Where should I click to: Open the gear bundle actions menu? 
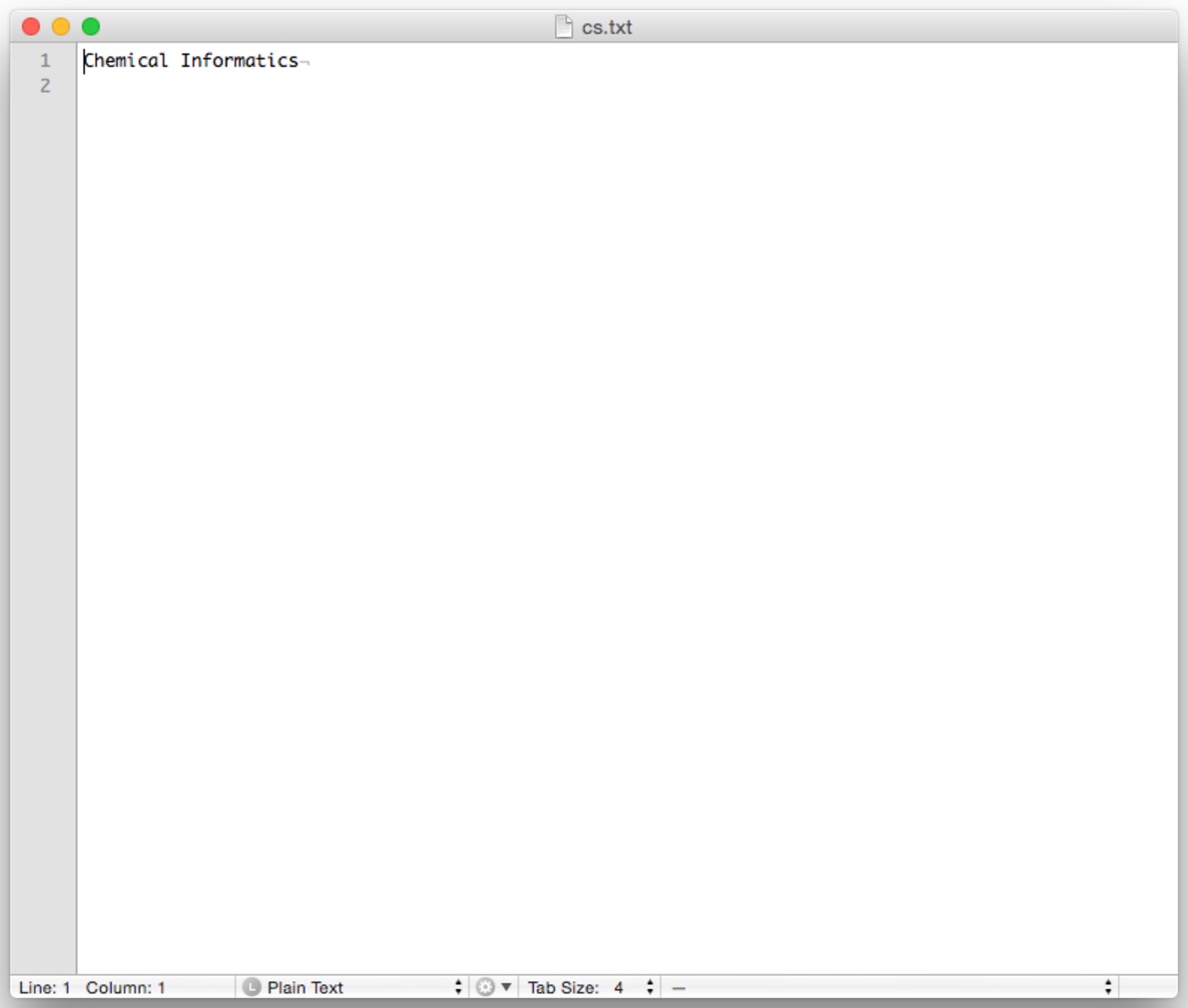coord(492,987)
